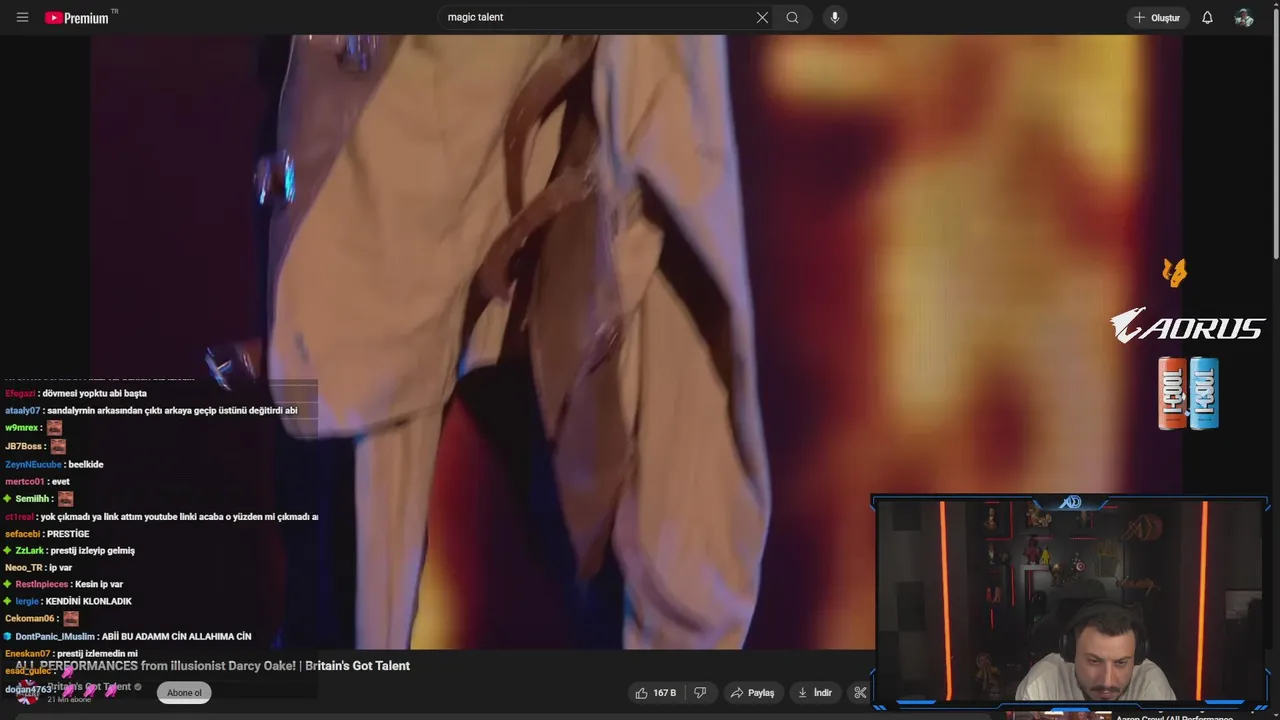This screenshot has height=720, width=1280.
Task: Open the Britain's Got Talent channel avatar
Action: (x=27, y=691)
